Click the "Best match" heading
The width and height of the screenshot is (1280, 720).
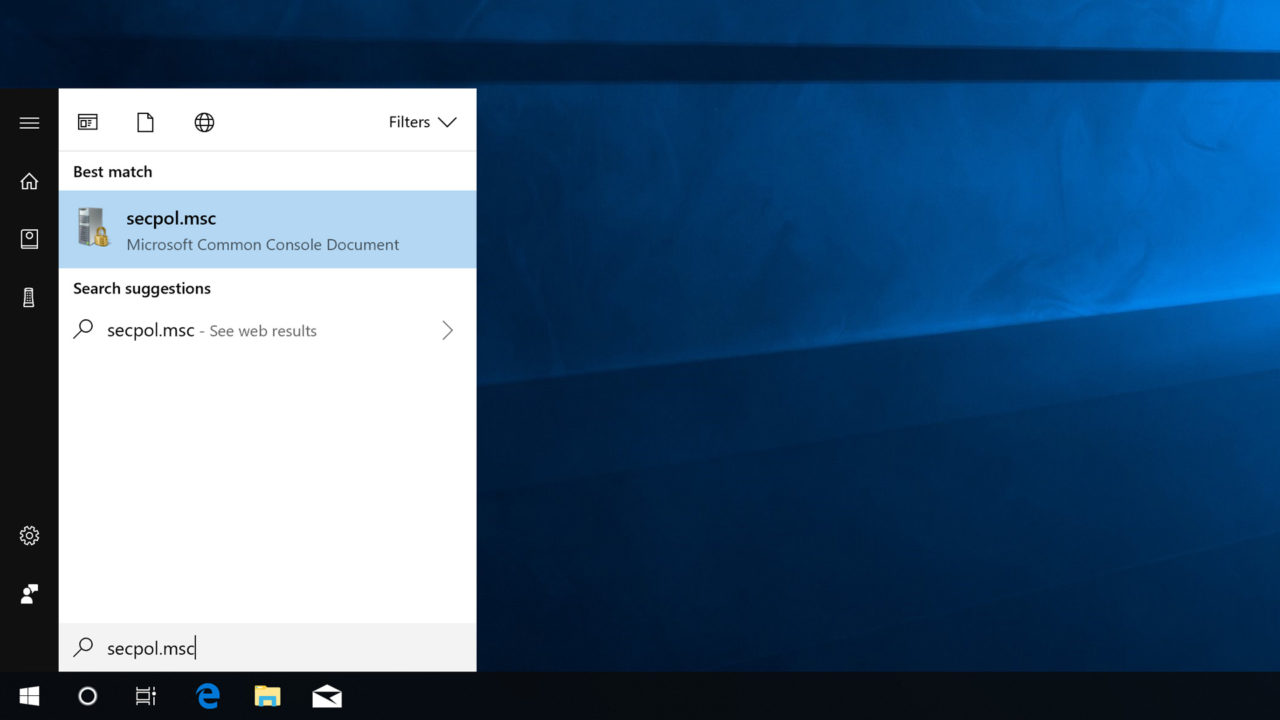pyautogui.click(x=113, y=172)
